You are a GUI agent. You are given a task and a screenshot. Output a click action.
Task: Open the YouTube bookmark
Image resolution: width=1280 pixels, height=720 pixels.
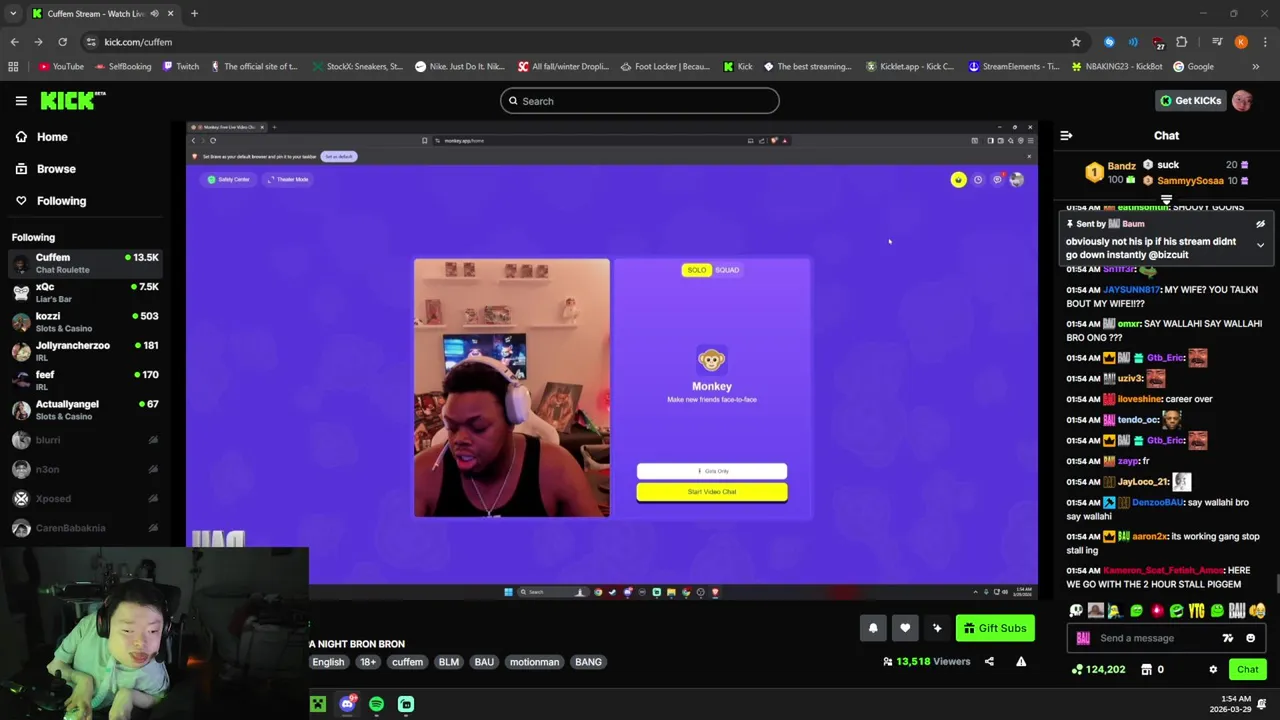click(x=61, y=67)
